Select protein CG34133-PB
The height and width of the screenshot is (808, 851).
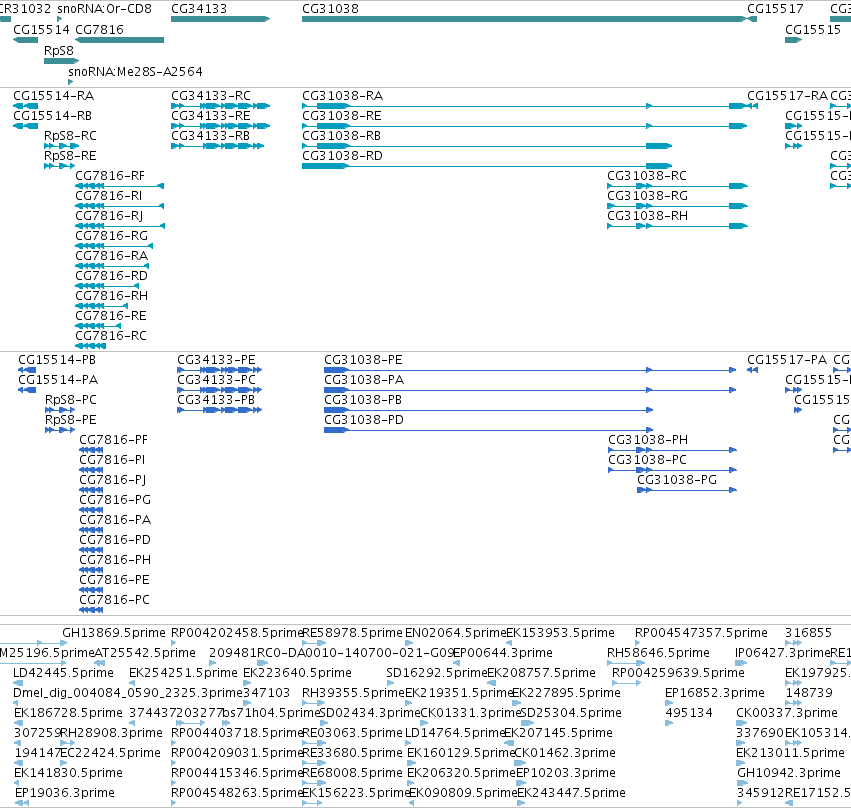point(215,400)
